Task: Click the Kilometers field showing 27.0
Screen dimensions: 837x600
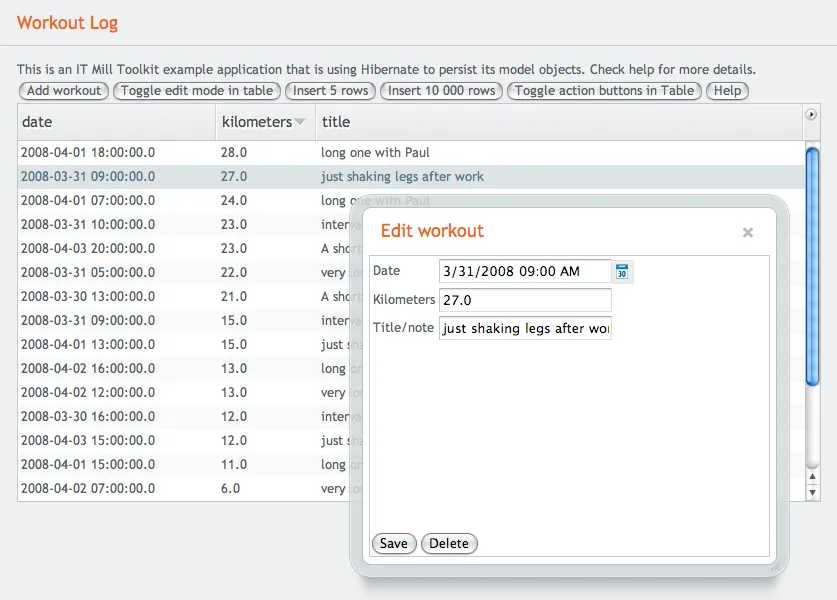Action: click(x=525, y=300)
